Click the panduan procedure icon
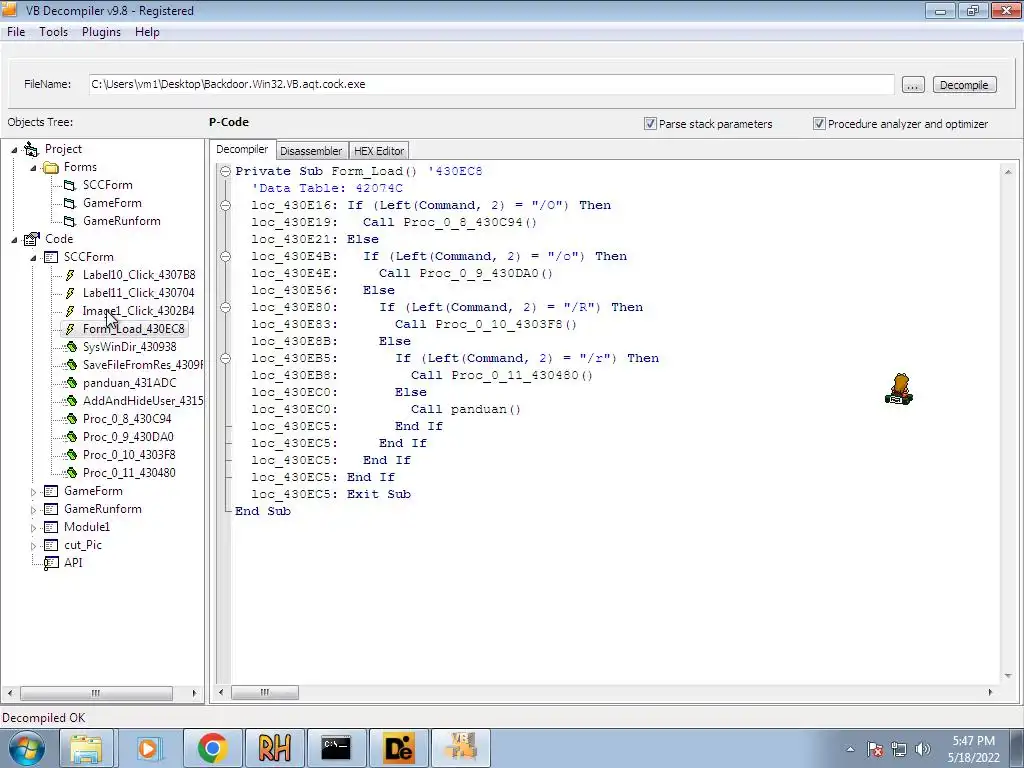 click(71, 383)
